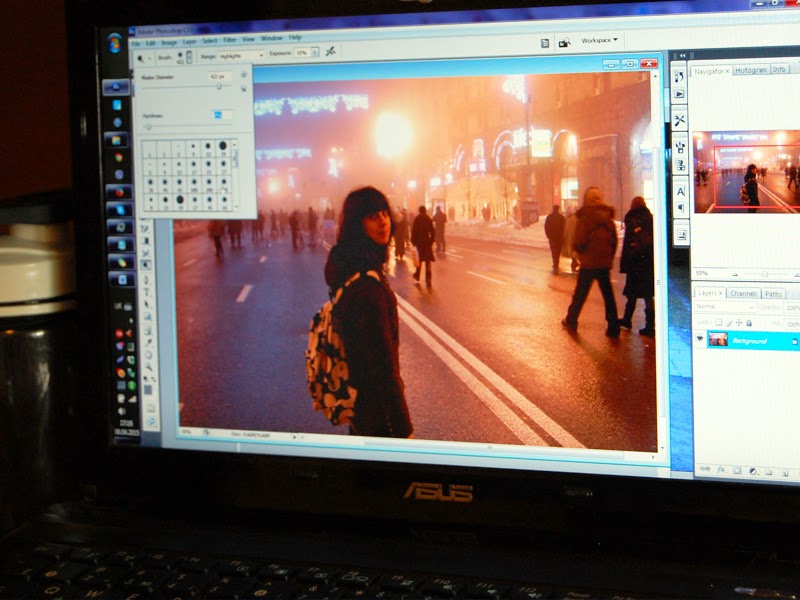
Task: Add a layer mask from Layers panel
Action: pos(735,469)
